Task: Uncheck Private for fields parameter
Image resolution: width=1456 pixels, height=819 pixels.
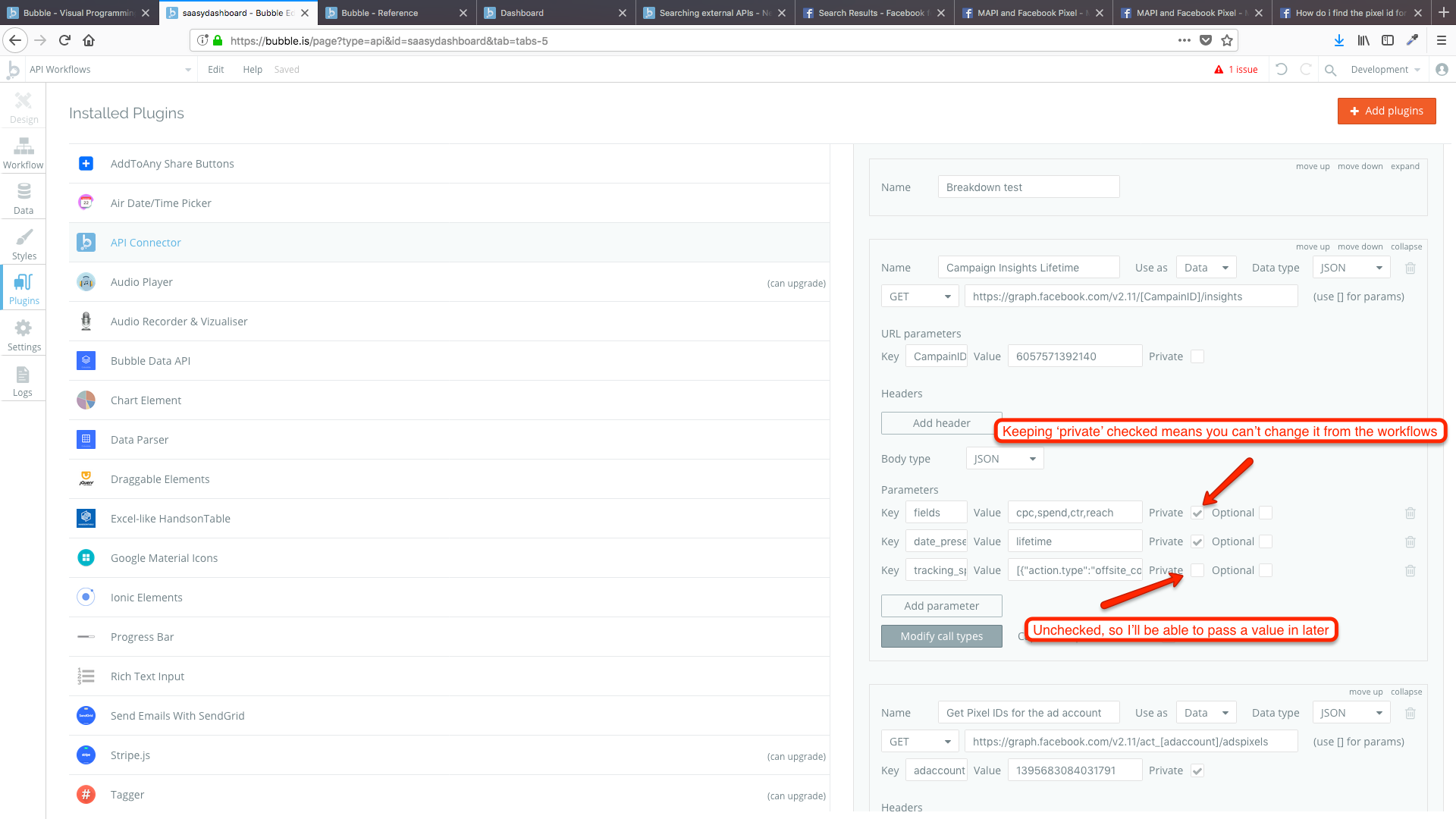Action: [1197, 513]
